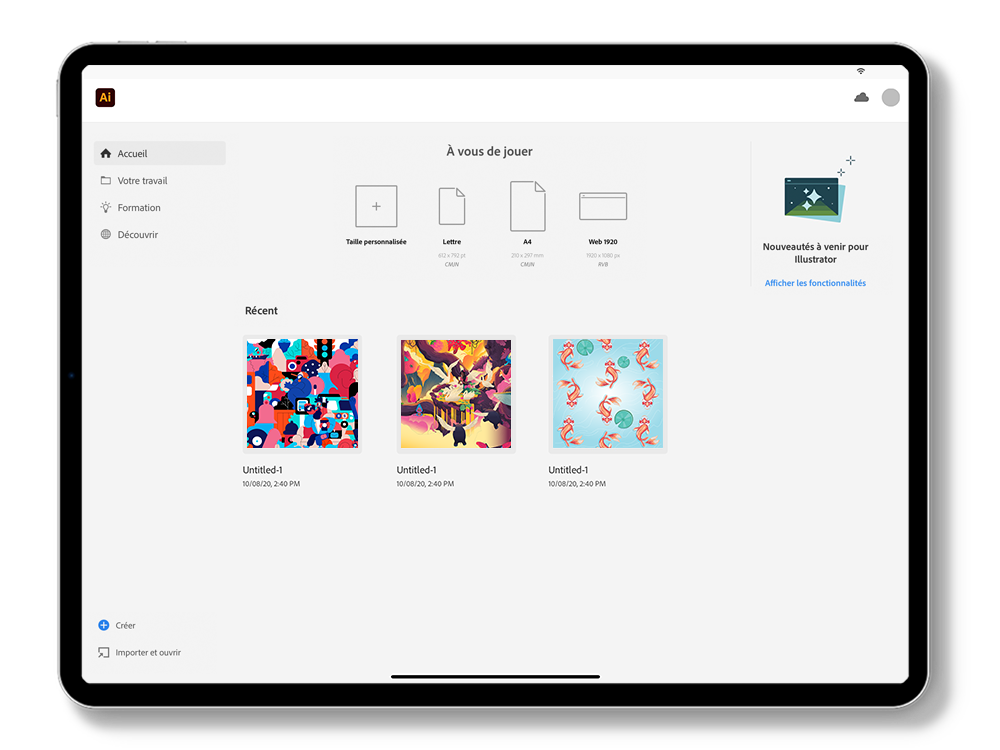Open the account profile avatar
This screenshot has height=750, width=1000.
point(890,97)
